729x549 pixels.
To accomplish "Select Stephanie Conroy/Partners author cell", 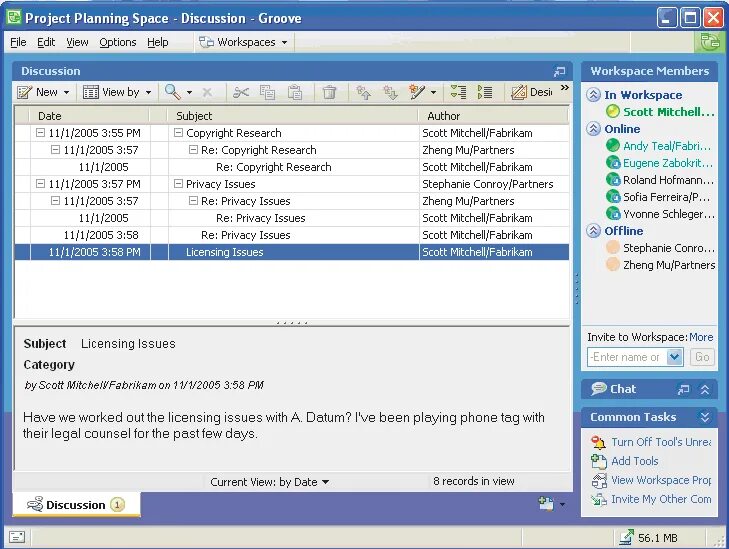I will point(488,184).
